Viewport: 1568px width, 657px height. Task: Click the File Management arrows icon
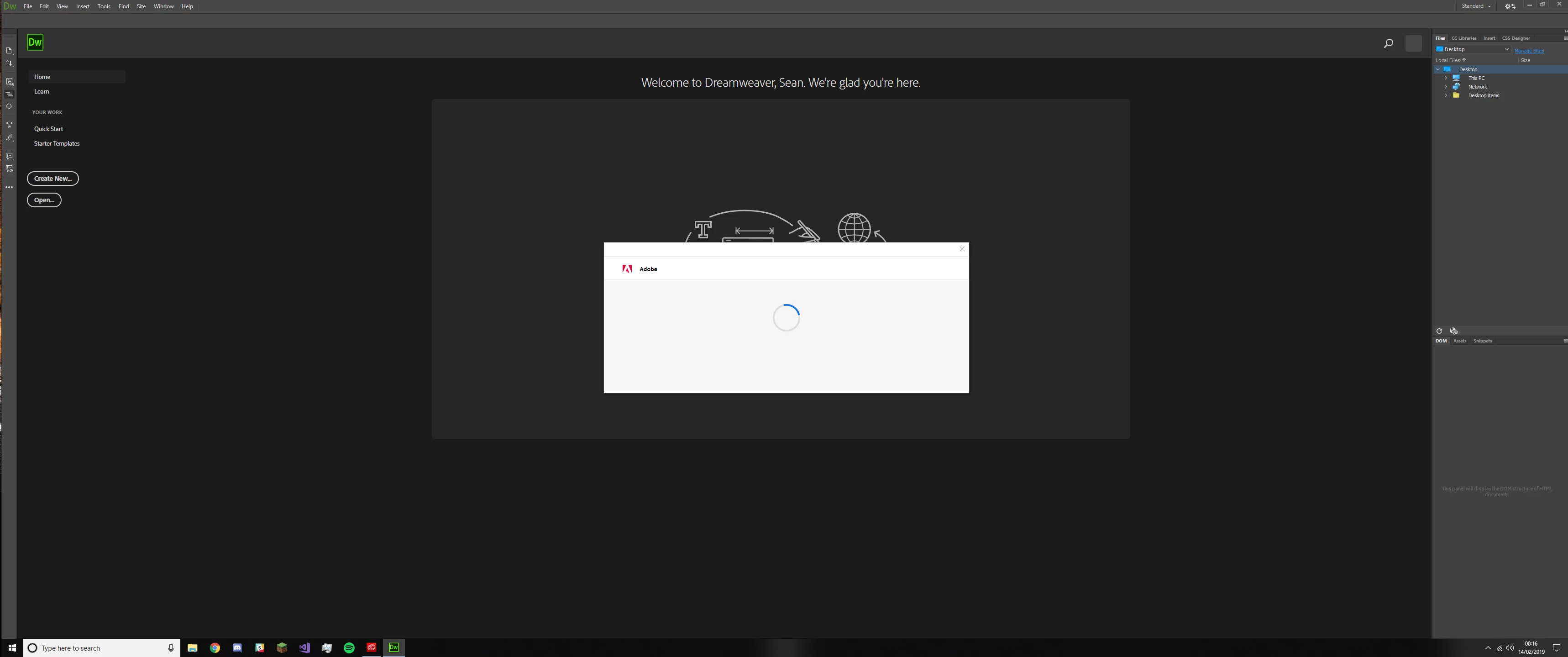click(9, 63)
